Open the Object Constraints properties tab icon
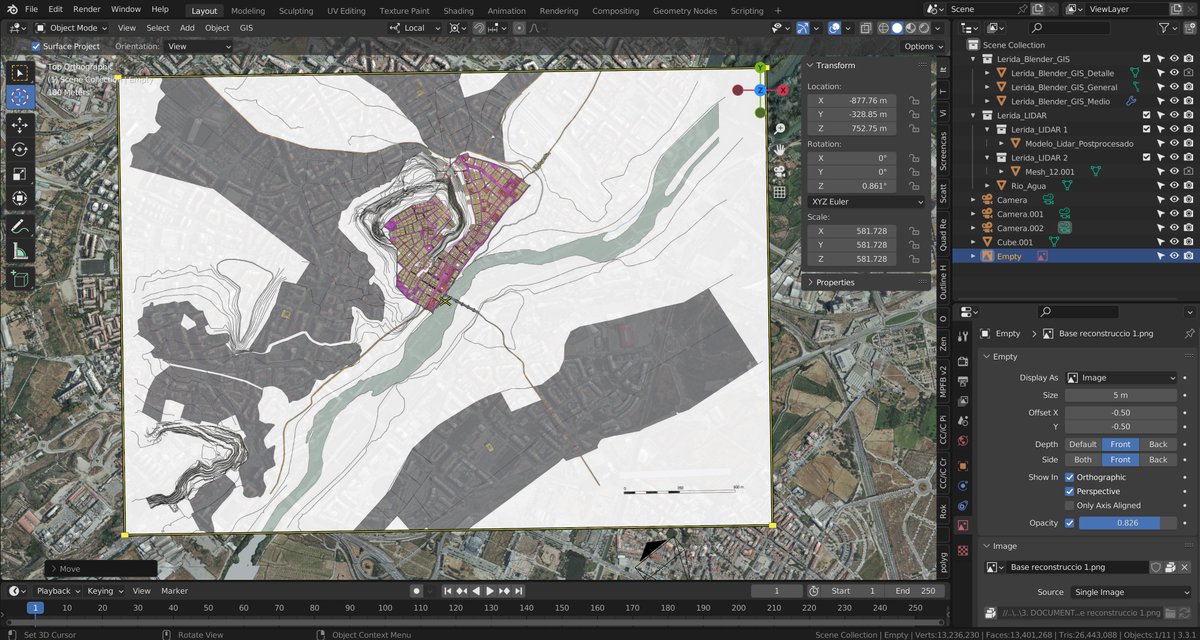Image resolution: width=1200 pixels, height=640 pixels. pyautogui.click(x=962, y=506)
